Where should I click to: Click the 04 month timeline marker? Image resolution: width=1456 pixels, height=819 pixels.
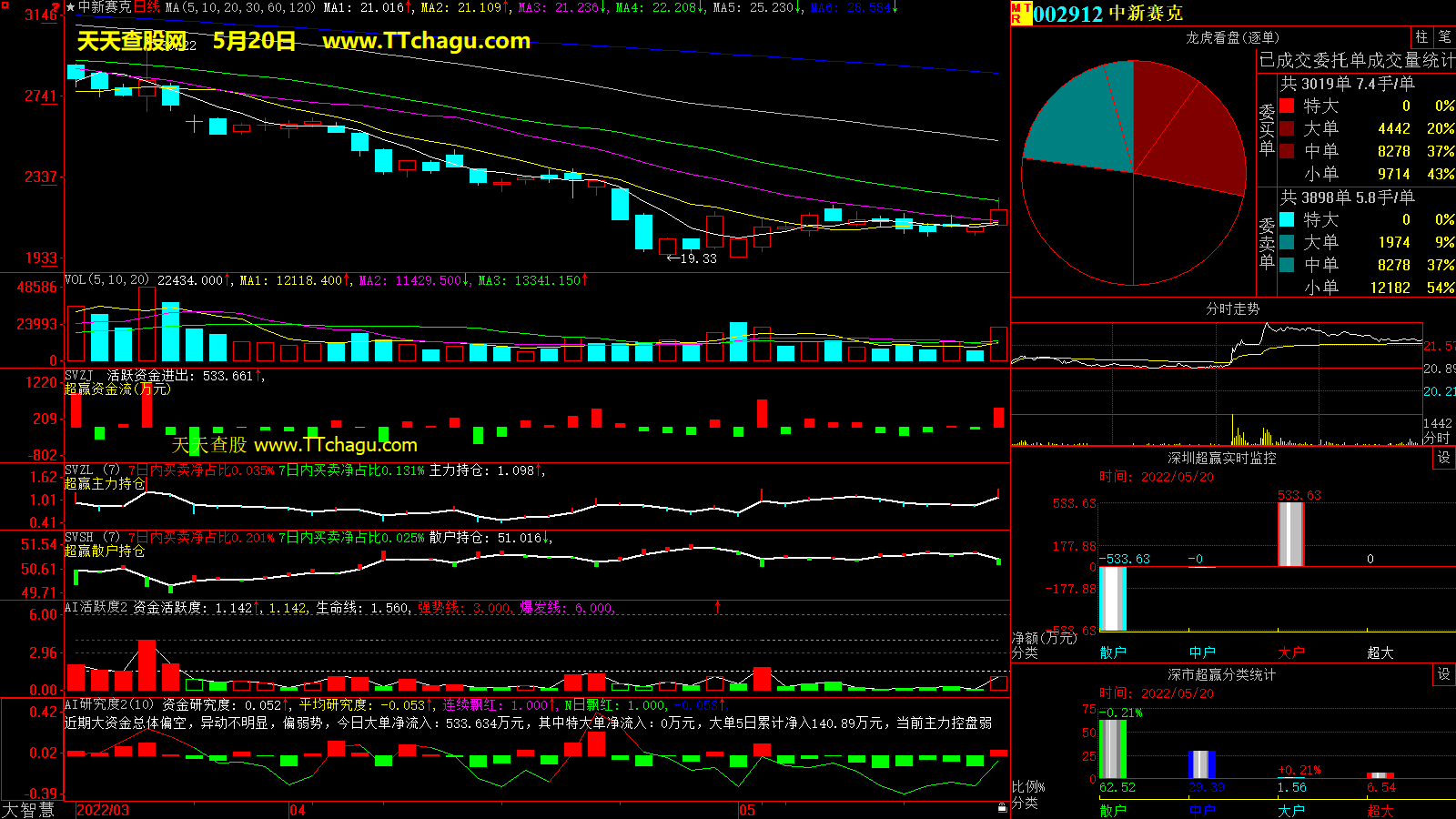(x=298, y=810)
